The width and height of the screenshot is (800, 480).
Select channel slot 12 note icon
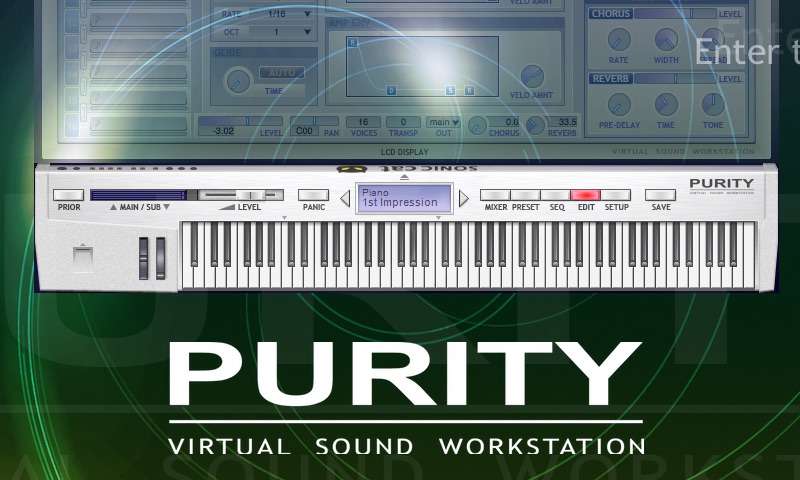coord(97,20)
